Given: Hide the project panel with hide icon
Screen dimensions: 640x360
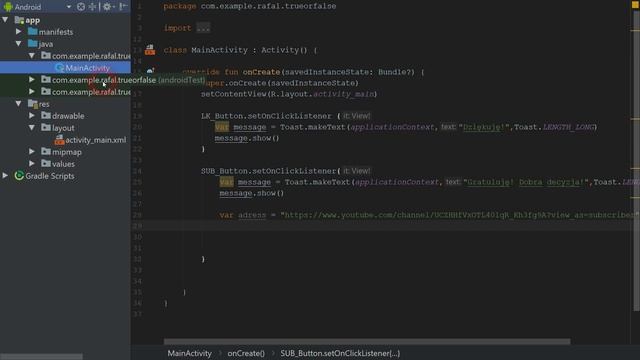Looking at the screenshot, I should coord(123,7).
